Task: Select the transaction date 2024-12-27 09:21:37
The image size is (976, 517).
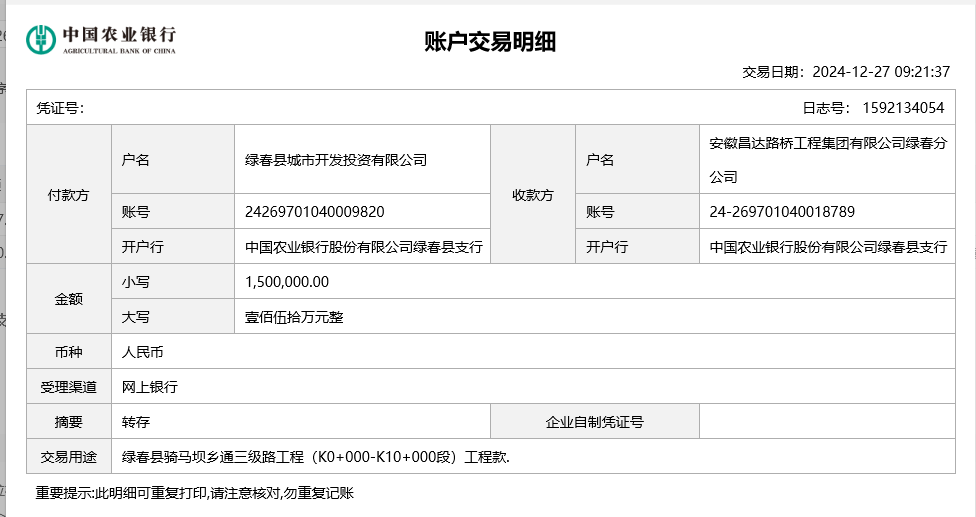Action: (x=880, y=72)
